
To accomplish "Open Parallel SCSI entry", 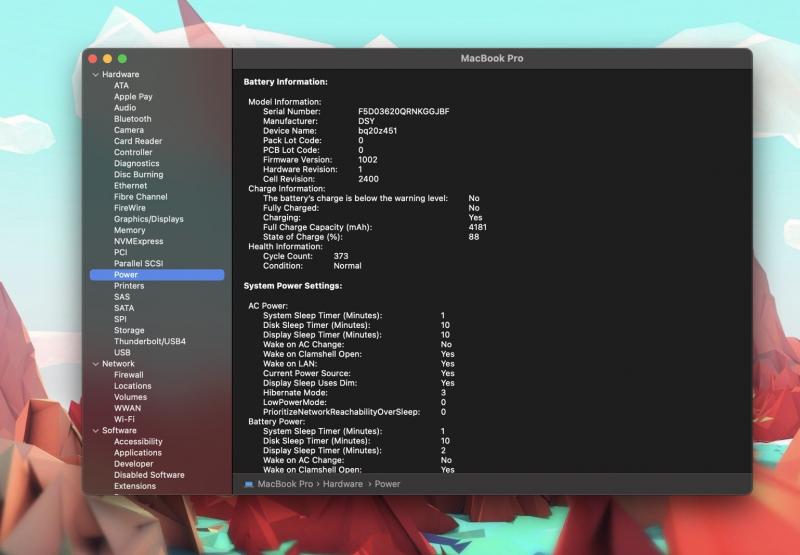I will pos(138,264).
